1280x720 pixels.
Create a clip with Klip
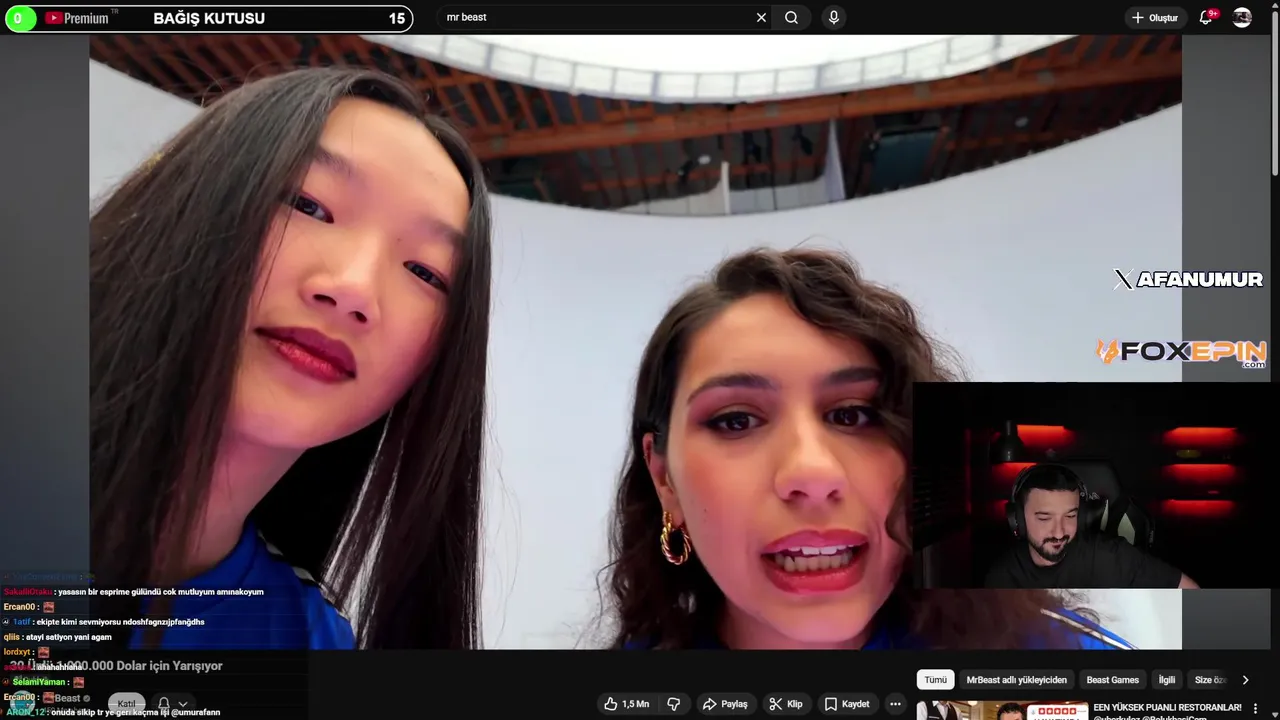coord(785,704)
